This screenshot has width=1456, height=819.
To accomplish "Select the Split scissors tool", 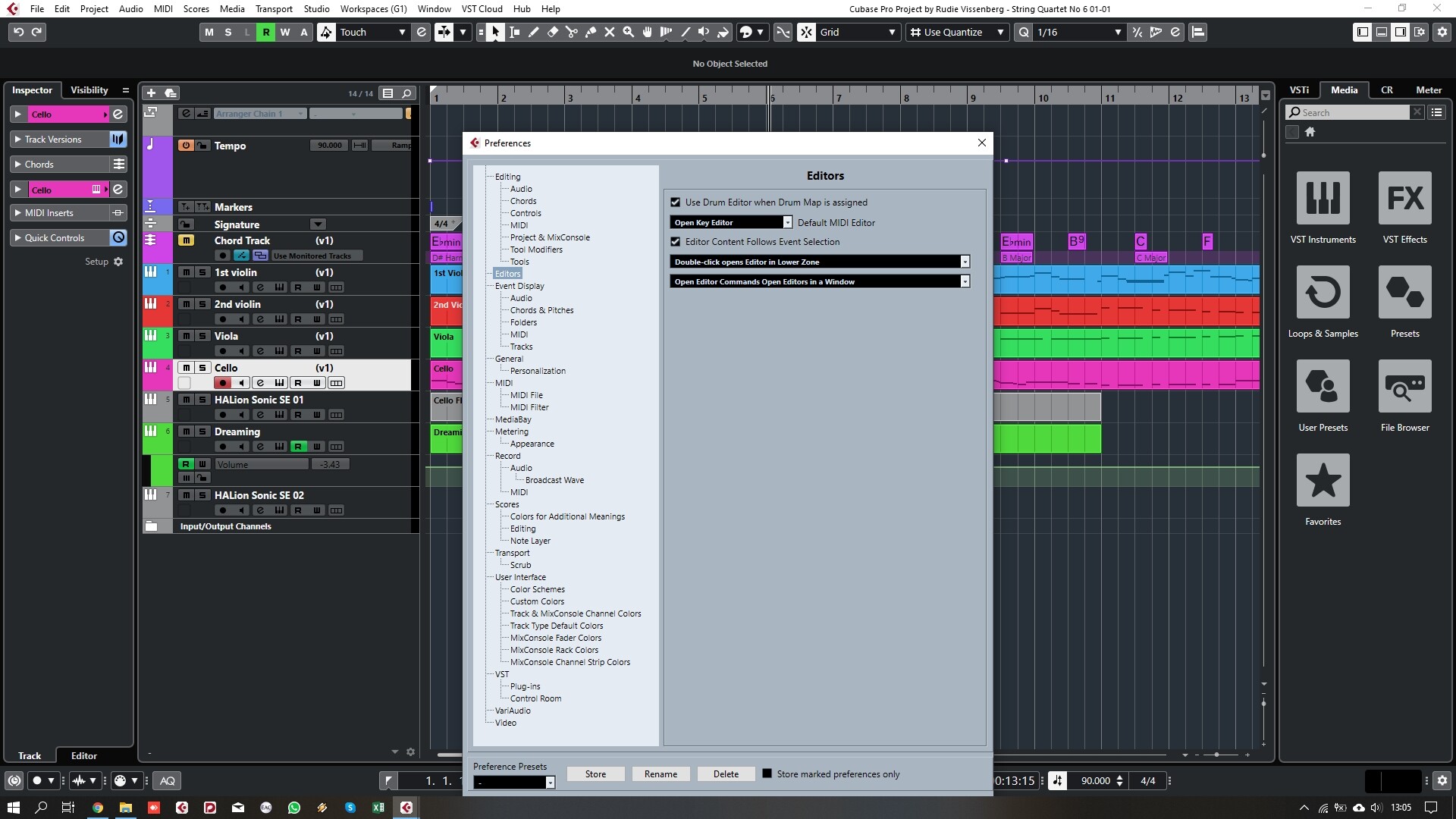I will 572,32.
